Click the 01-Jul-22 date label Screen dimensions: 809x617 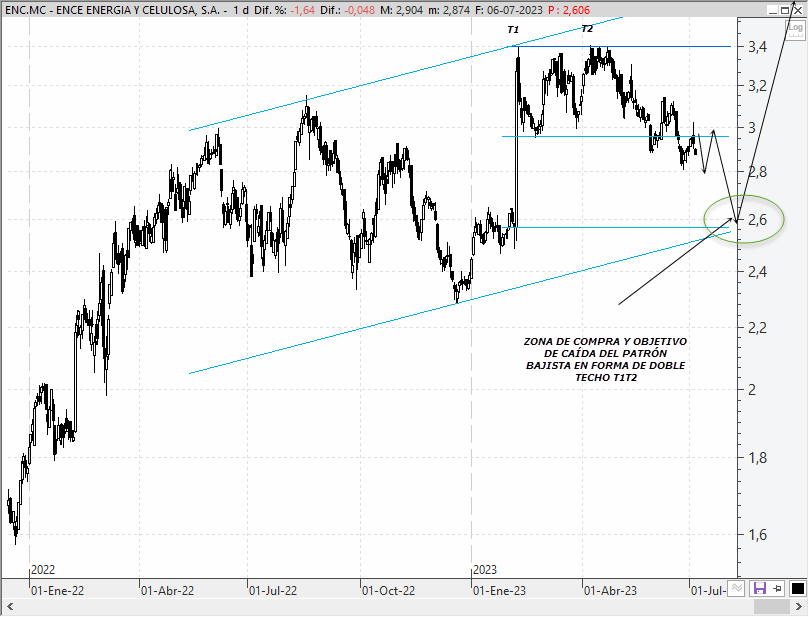click(273, 591)
